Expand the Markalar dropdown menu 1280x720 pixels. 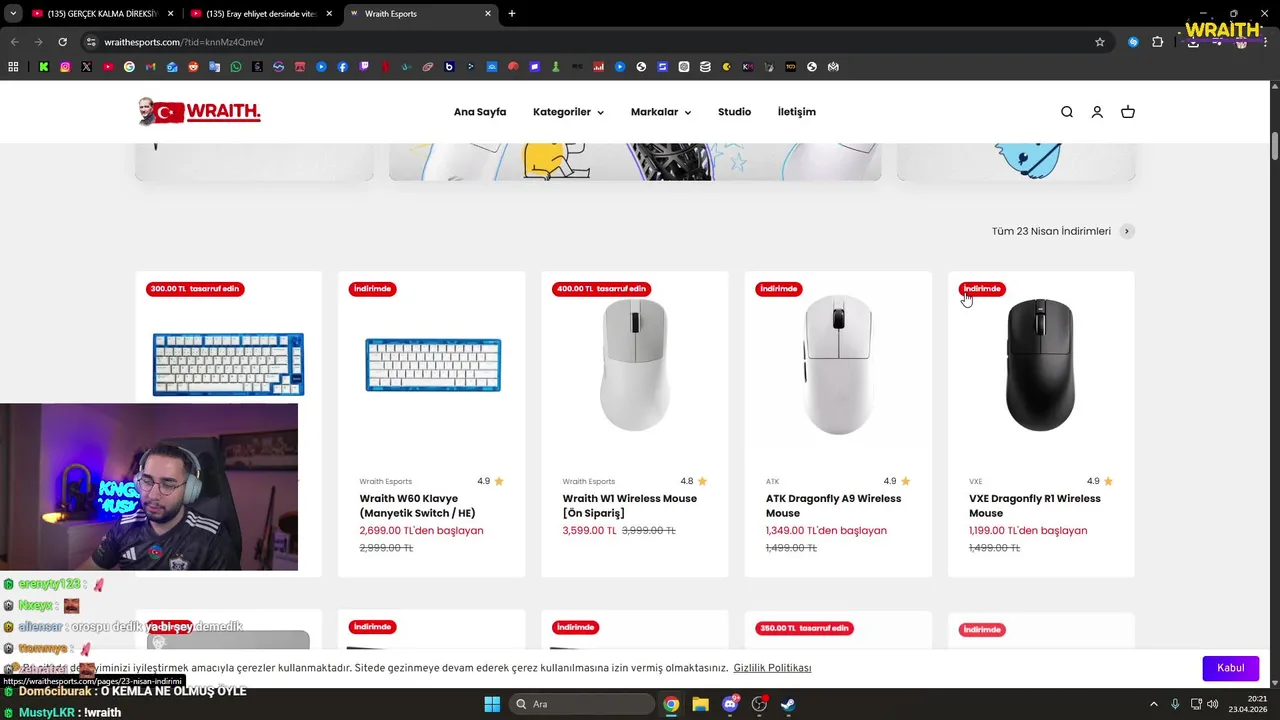[x=661, y=112]
